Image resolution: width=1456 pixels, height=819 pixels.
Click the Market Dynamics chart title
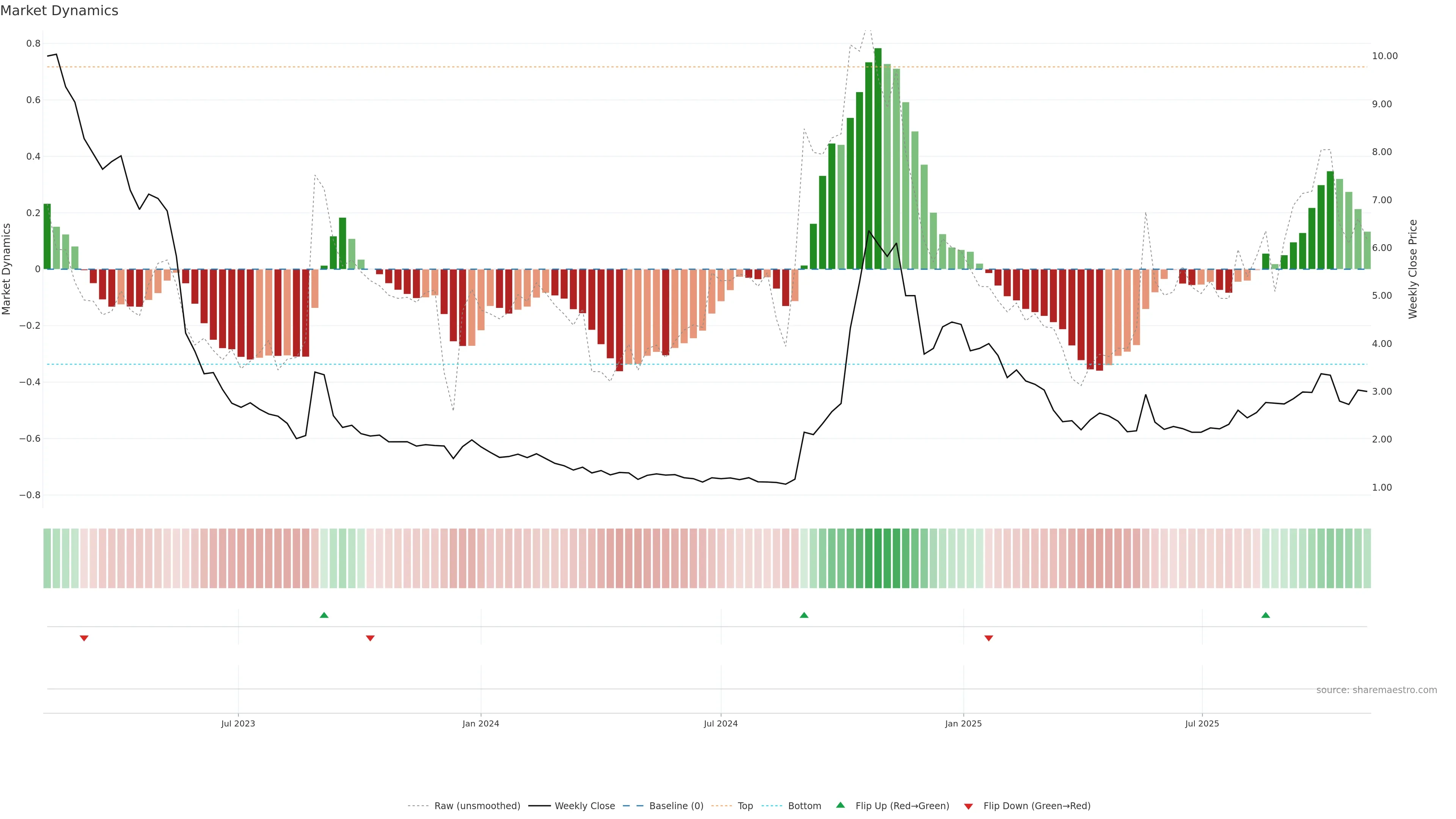pos(60,11)
